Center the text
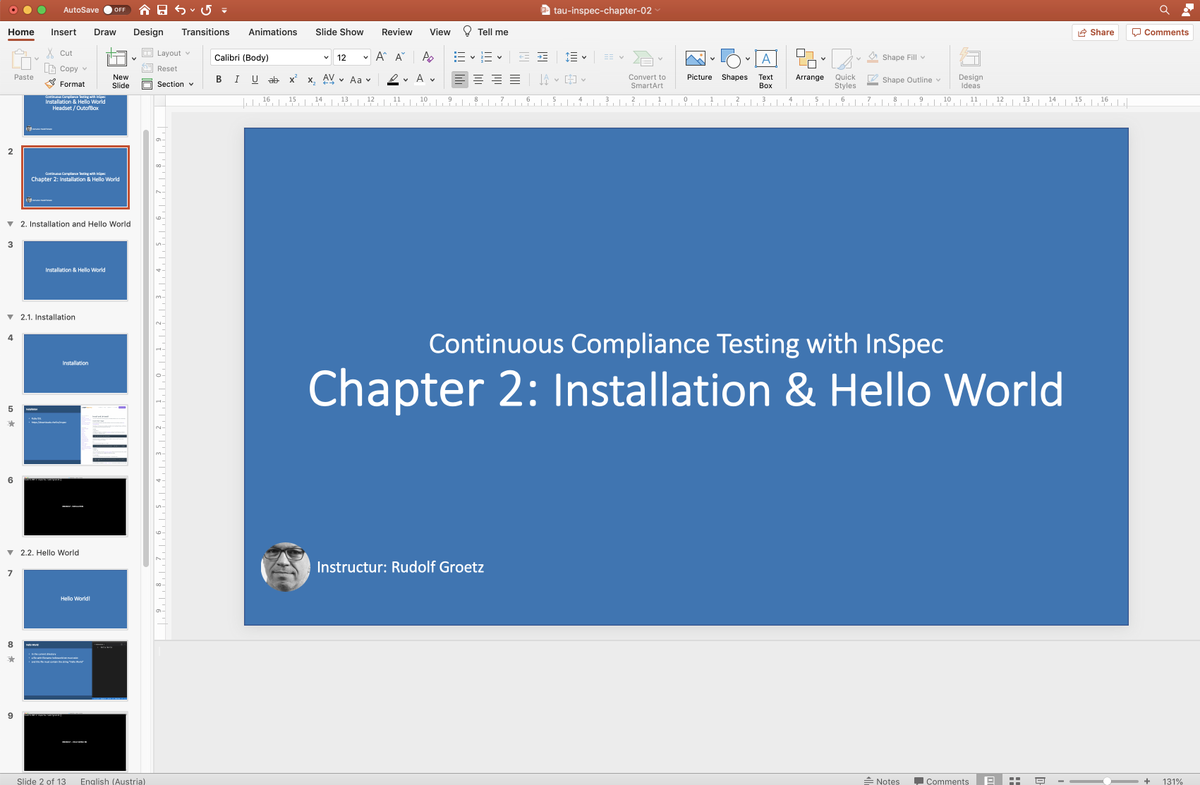1200x785 pixels. click(478, 79)
